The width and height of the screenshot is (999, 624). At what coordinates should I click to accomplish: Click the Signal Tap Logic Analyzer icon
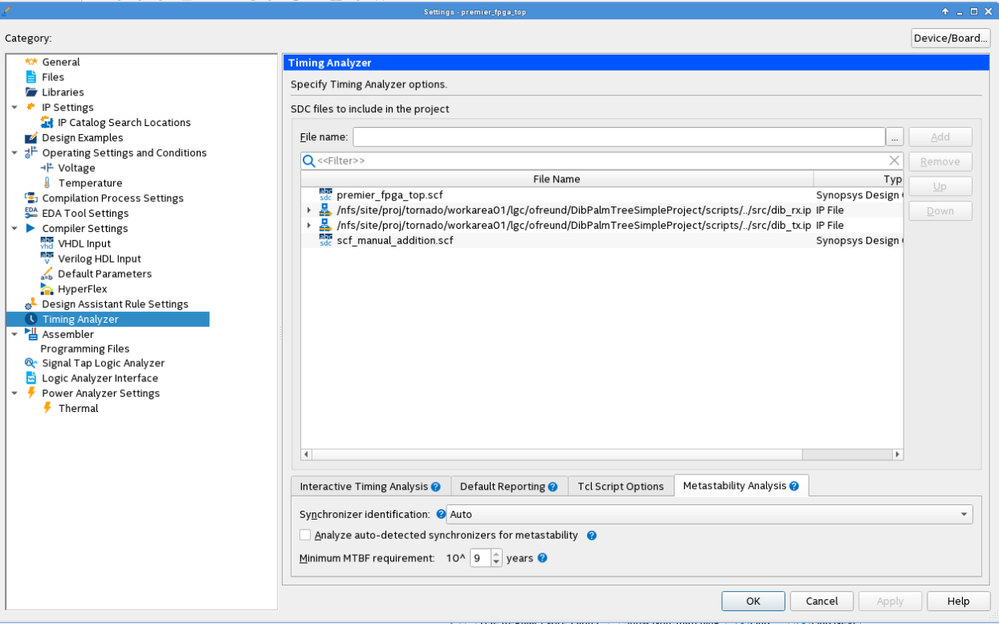[x=31, y=363]
